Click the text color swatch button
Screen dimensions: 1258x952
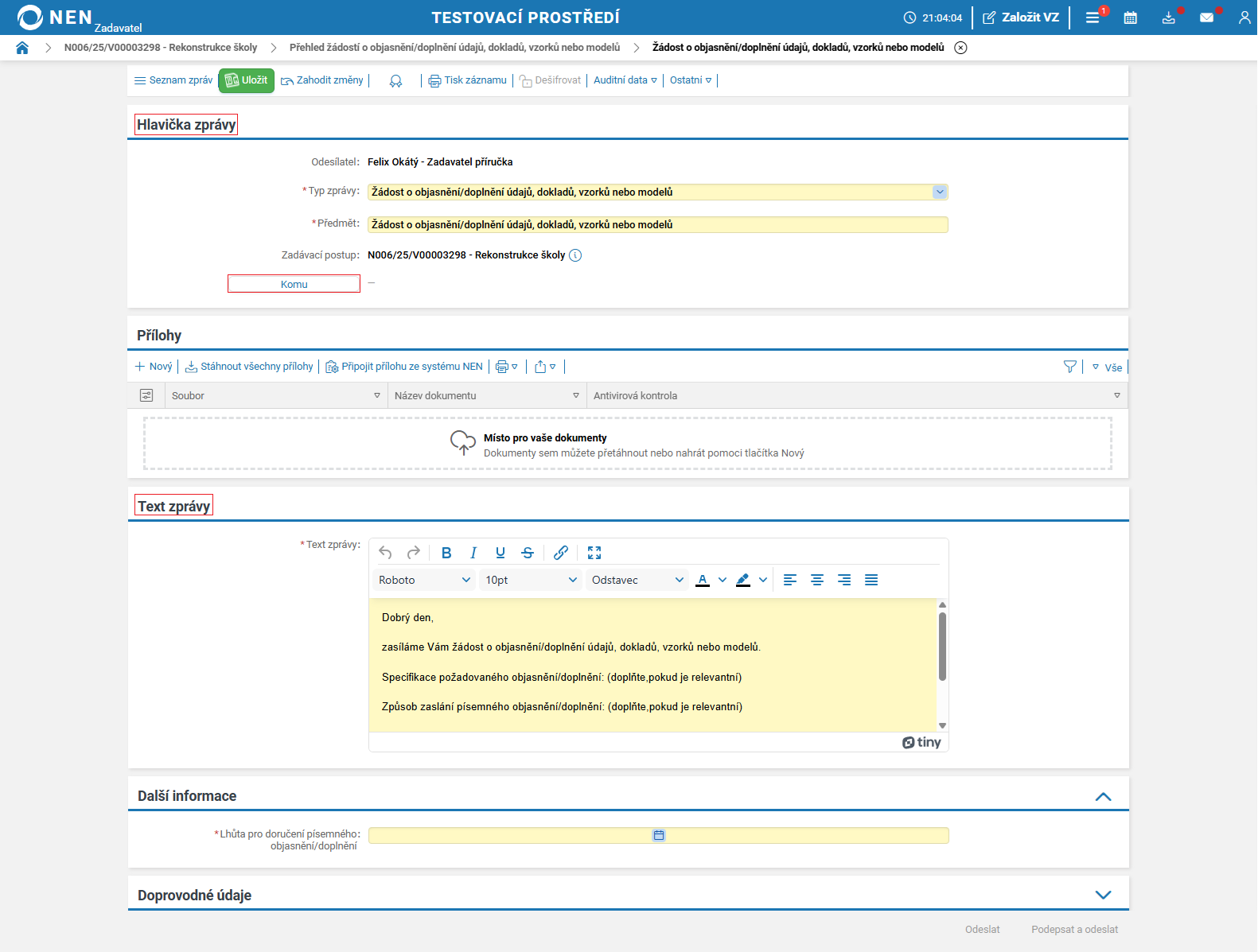703,580
